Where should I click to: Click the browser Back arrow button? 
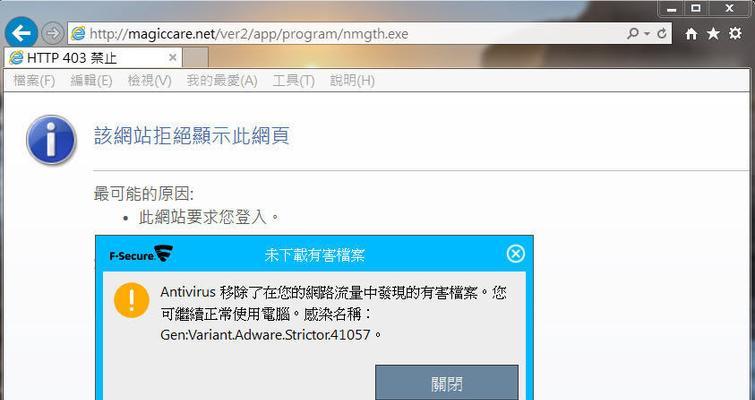pos(21,33)
